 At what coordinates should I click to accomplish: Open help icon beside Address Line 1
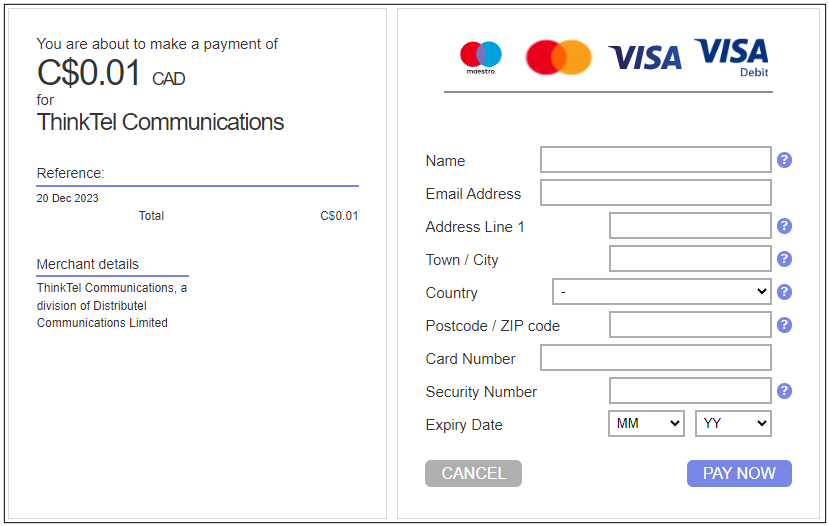tap(785, 226)
